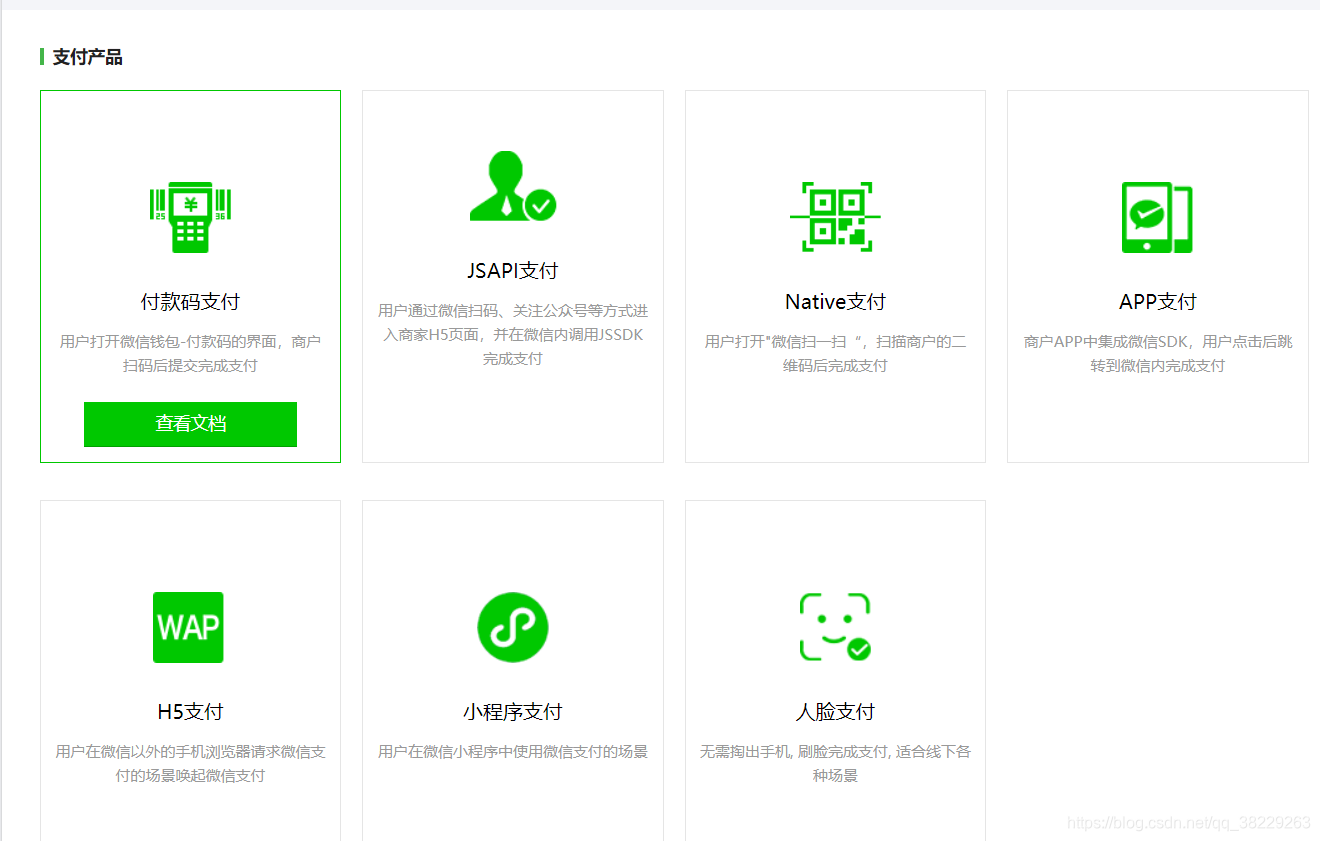Select the H5支付 title
This screenshot has width=1320, height=841.
[190, 712]
